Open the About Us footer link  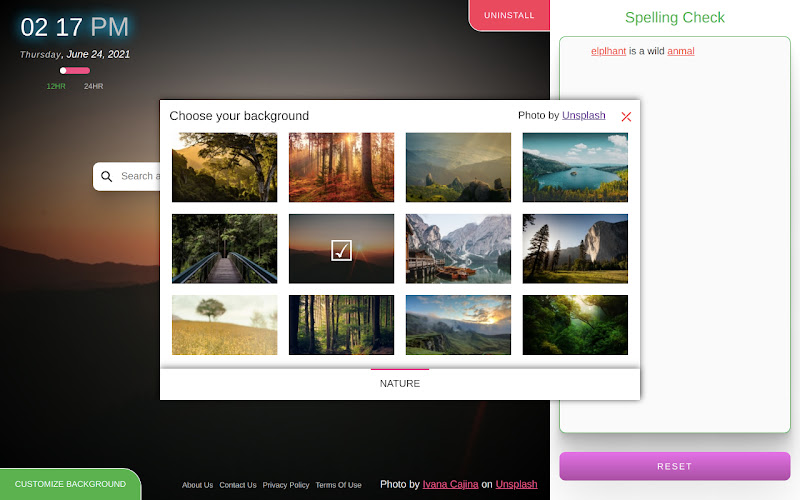pos(197,485)
